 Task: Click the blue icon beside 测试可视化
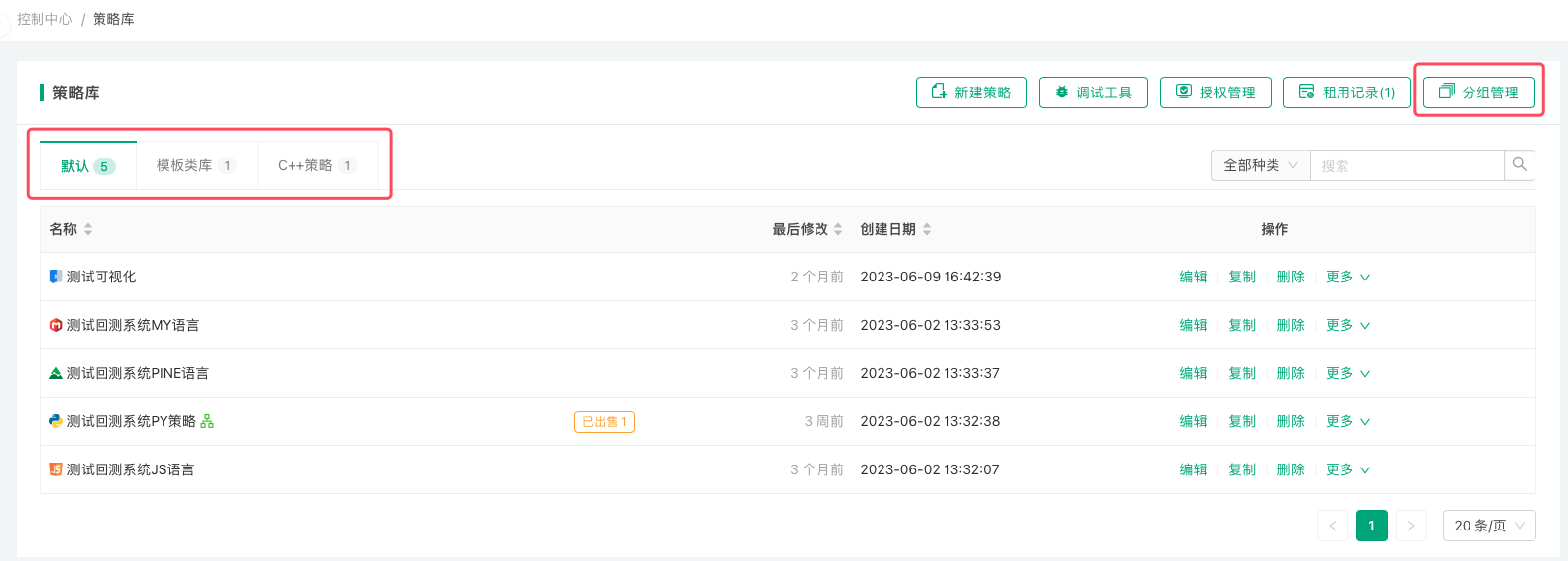tap(56, 277)
